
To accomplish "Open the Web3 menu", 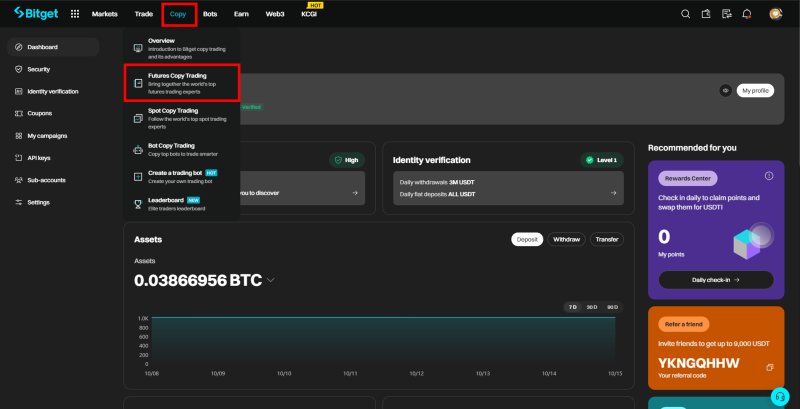I will click(275, 14).
